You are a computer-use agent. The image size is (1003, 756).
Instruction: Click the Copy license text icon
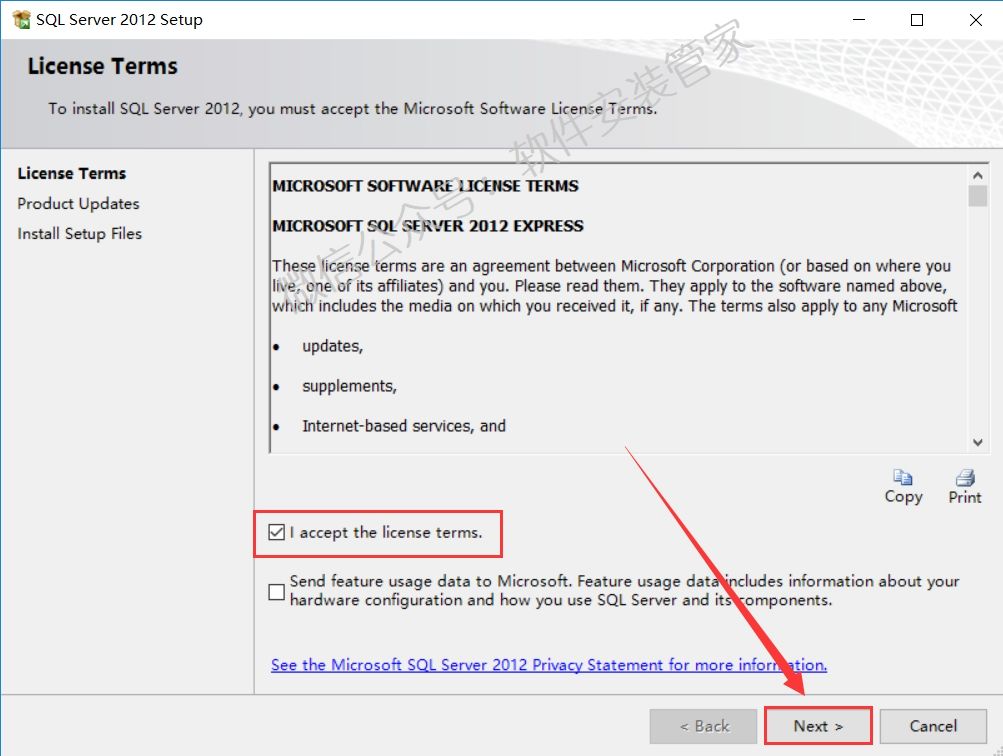(x=903, y=477)
